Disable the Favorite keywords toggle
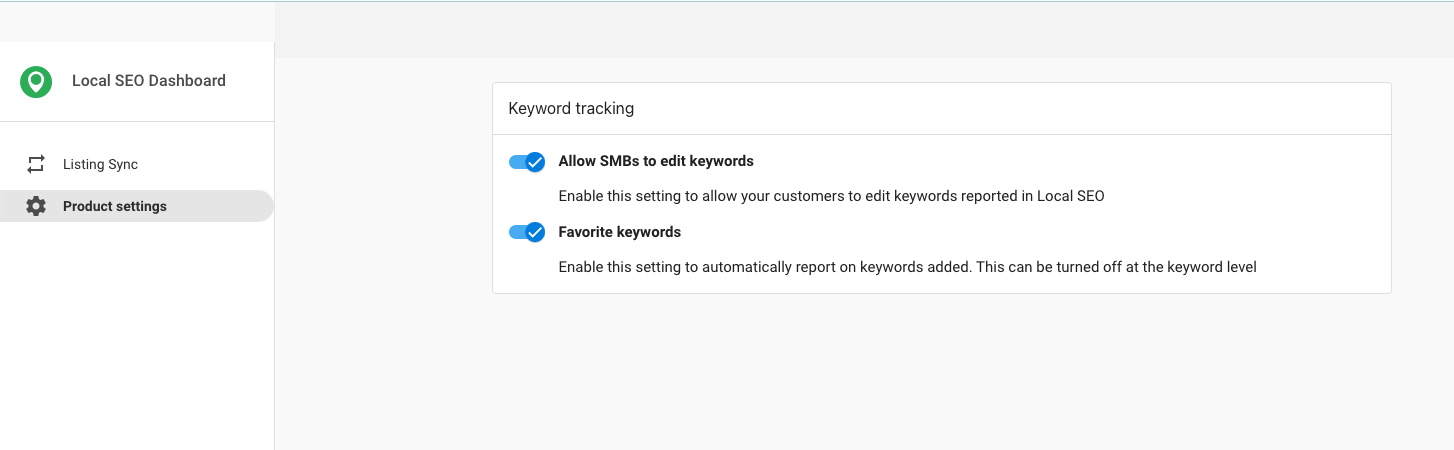The width and height of the screenshot is (1454, 450). click(x=527, y=232)
